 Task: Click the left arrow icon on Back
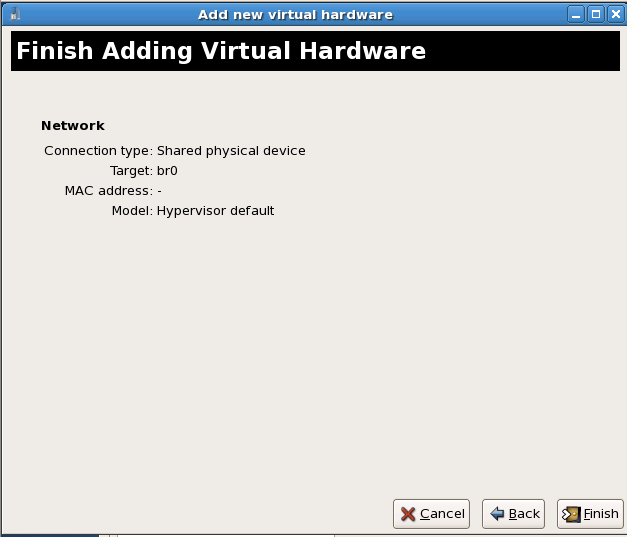(x=497, y=514)
